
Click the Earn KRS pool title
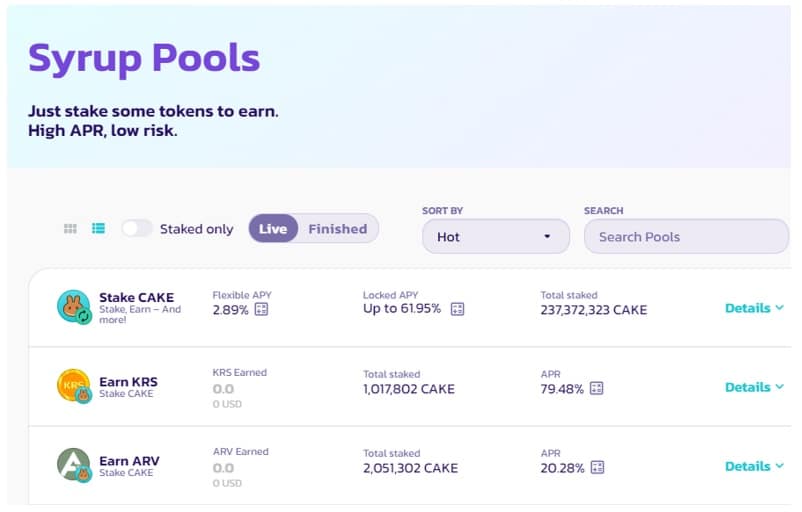(128, 382)
